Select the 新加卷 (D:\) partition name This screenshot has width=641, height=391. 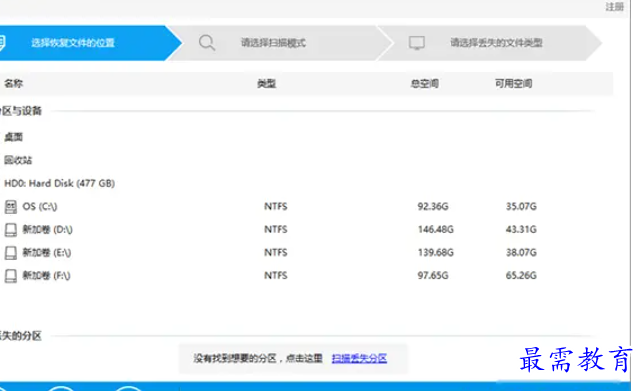click(x=47, y=229)
